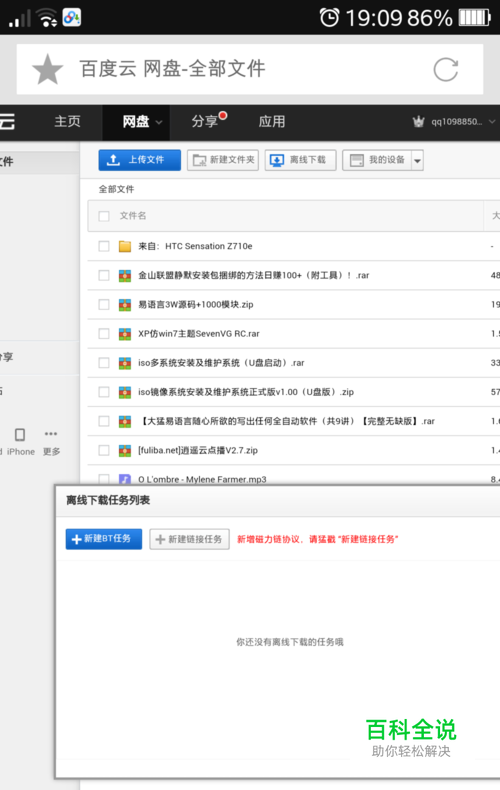Screen dimensions: 500x790
Task: Check the 易语言3W源码 zip checkbox
Action: 104,304
